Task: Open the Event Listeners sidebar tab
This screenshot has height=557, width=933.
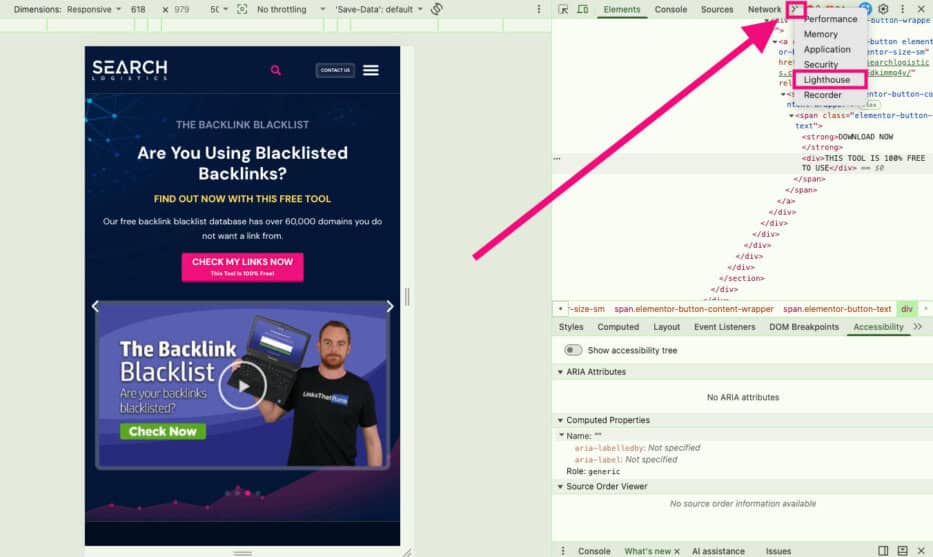Action: tap(724, 327)
